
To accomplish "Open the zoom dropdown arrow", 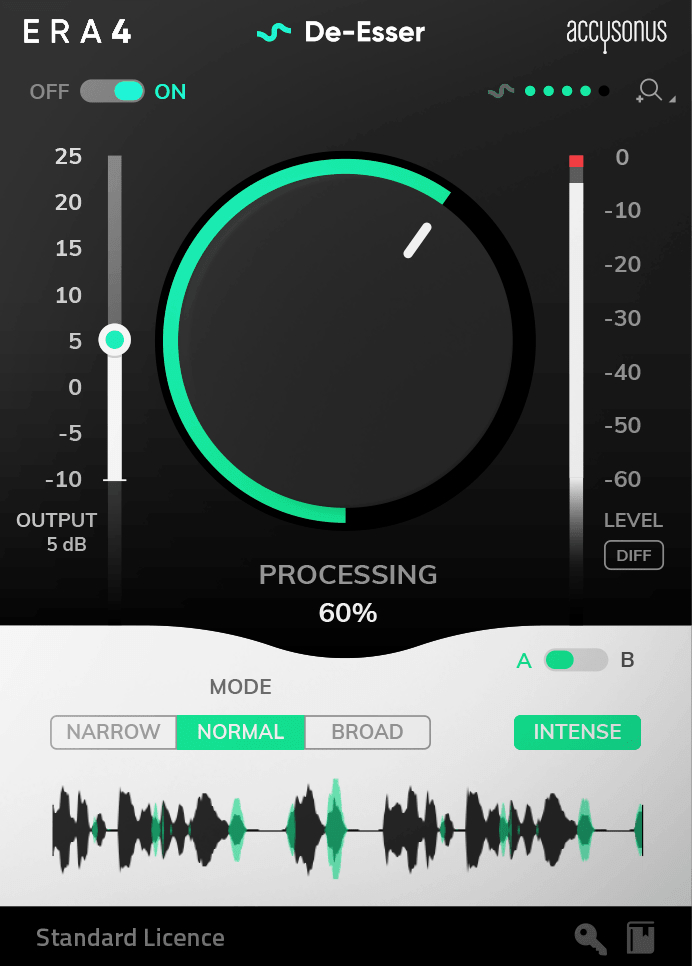I will coord(672,99).
